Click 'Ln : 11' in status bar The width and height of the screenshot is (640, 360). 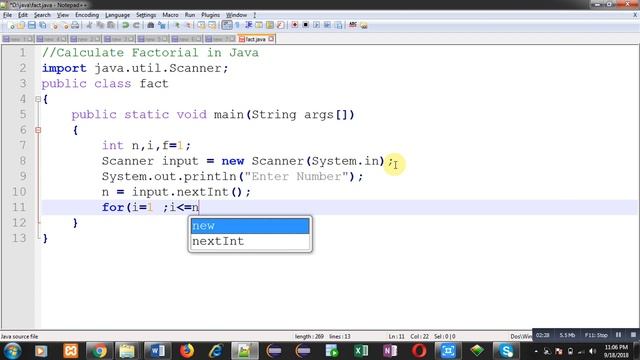click(396, 337)
